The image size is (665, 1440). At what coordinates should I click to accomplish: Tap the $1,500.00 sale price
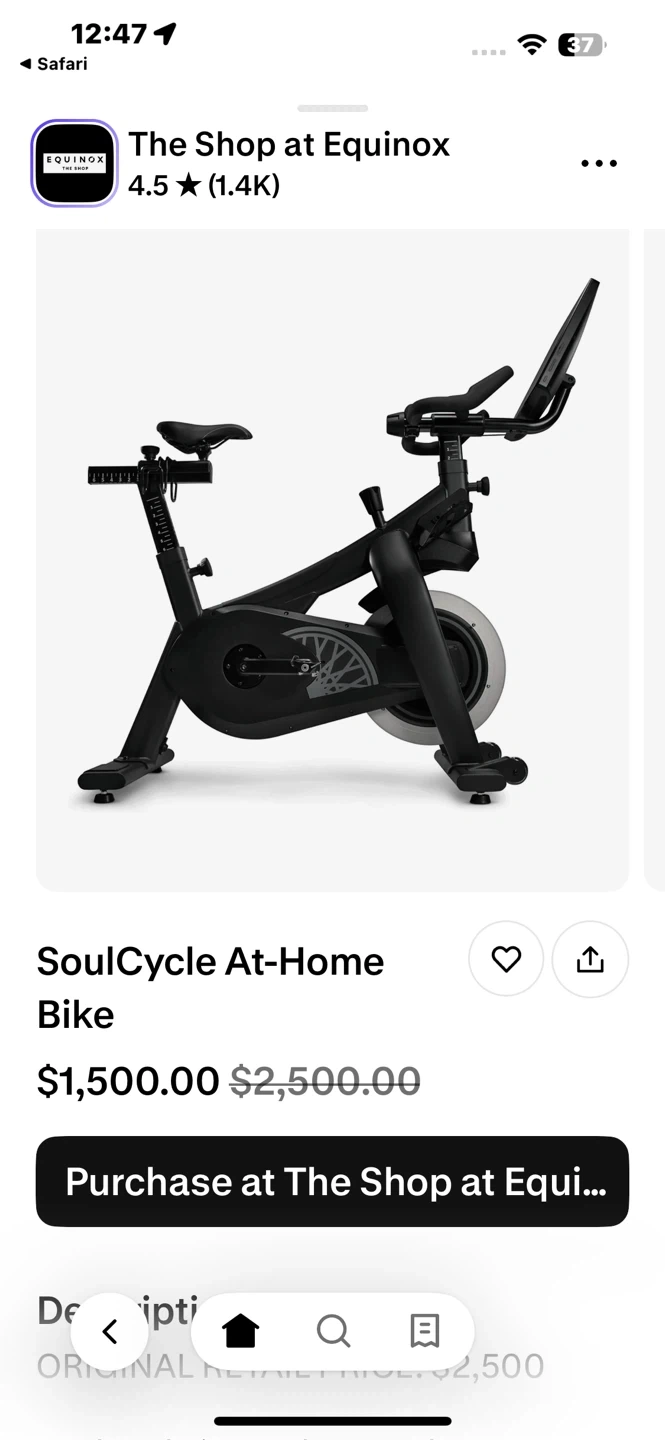(x=128, y=1081)
